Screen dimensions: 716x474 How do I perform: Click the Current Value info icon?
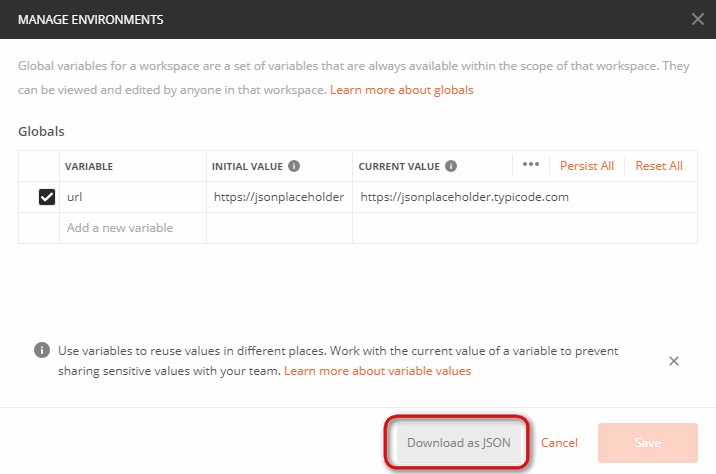click(451, 166)
